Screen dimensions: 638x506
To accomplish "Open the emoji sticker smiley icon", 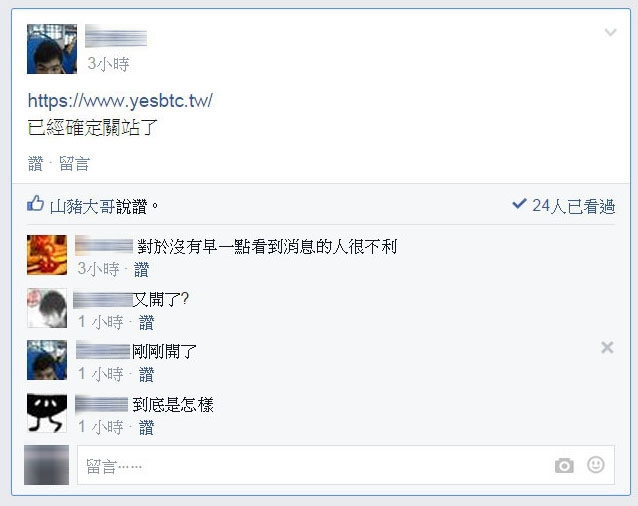I will [596, 465].
